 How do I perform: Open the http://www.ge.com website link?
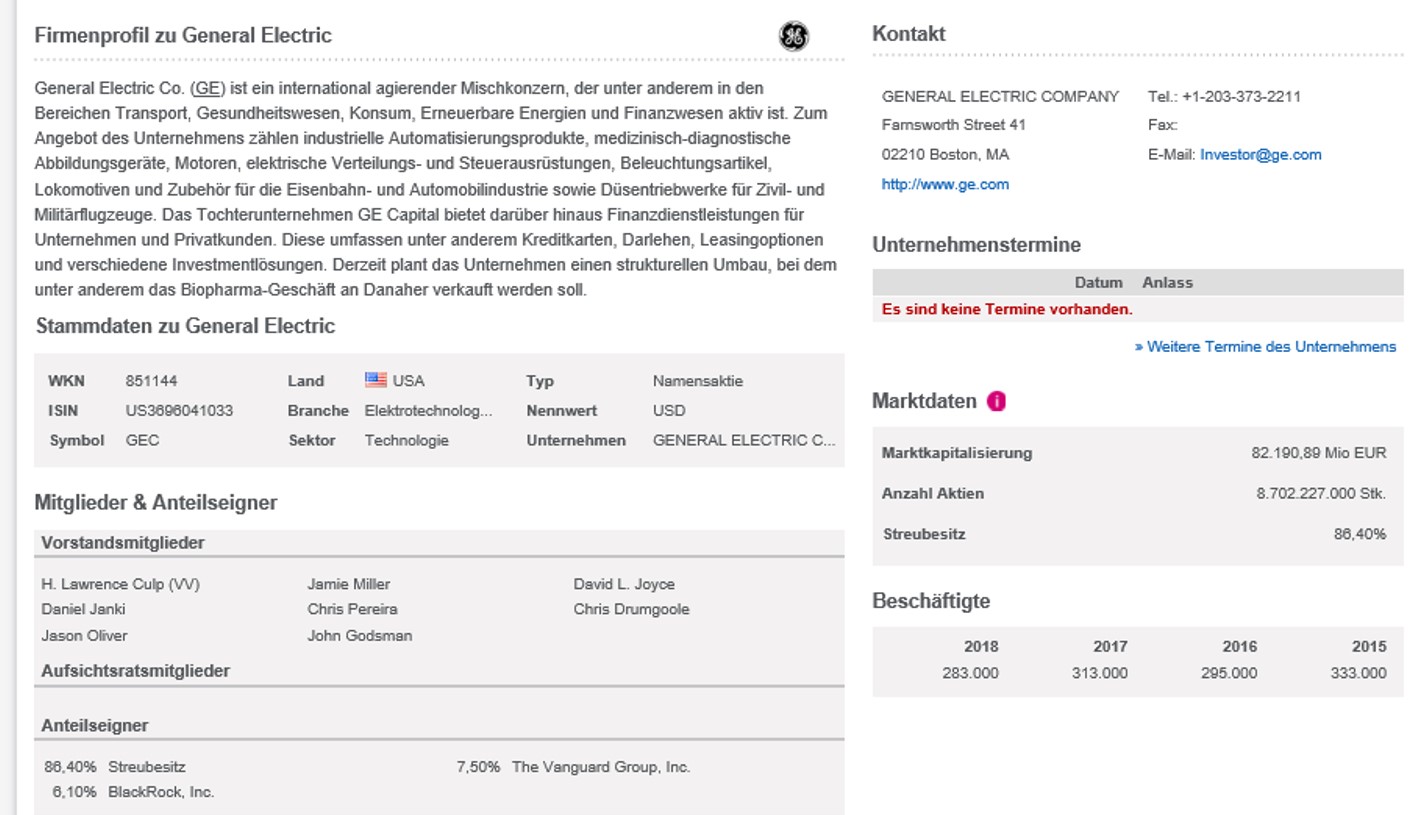(x=945, y=184)
